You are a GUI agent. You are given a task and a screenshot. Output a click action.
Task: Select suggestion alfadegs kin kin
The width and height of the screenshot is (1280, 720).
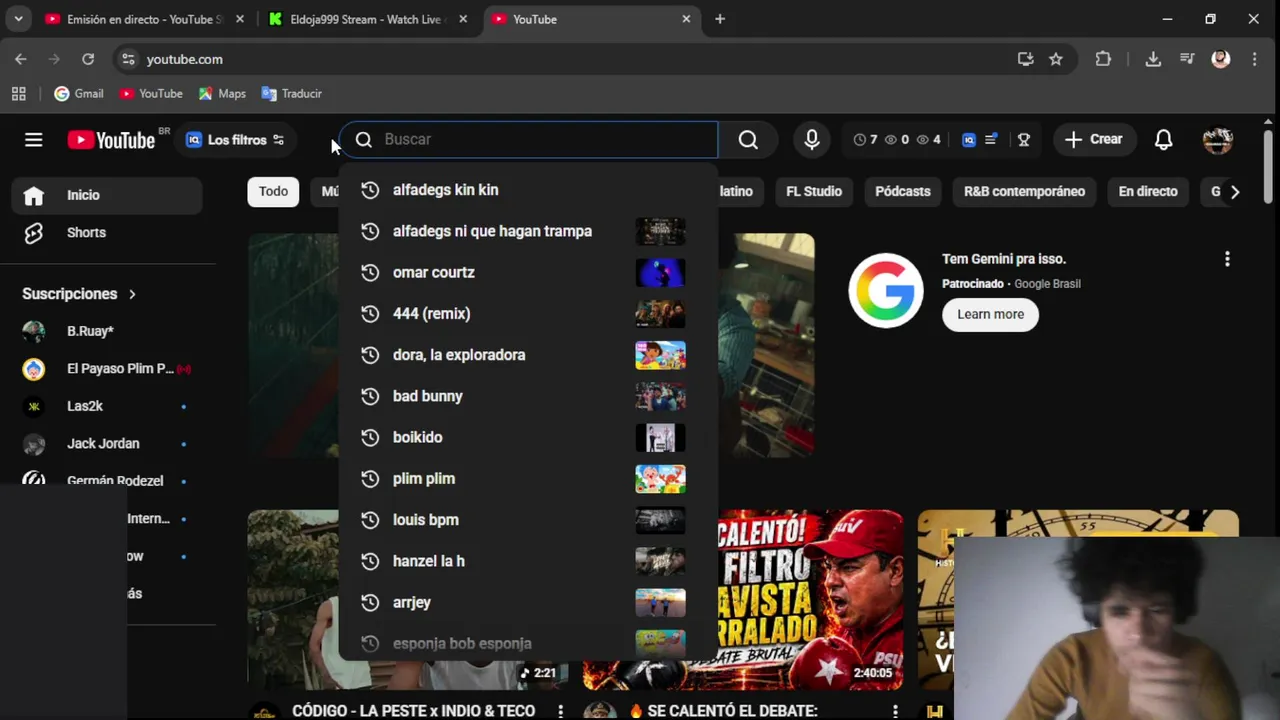[x=528, y=190]
